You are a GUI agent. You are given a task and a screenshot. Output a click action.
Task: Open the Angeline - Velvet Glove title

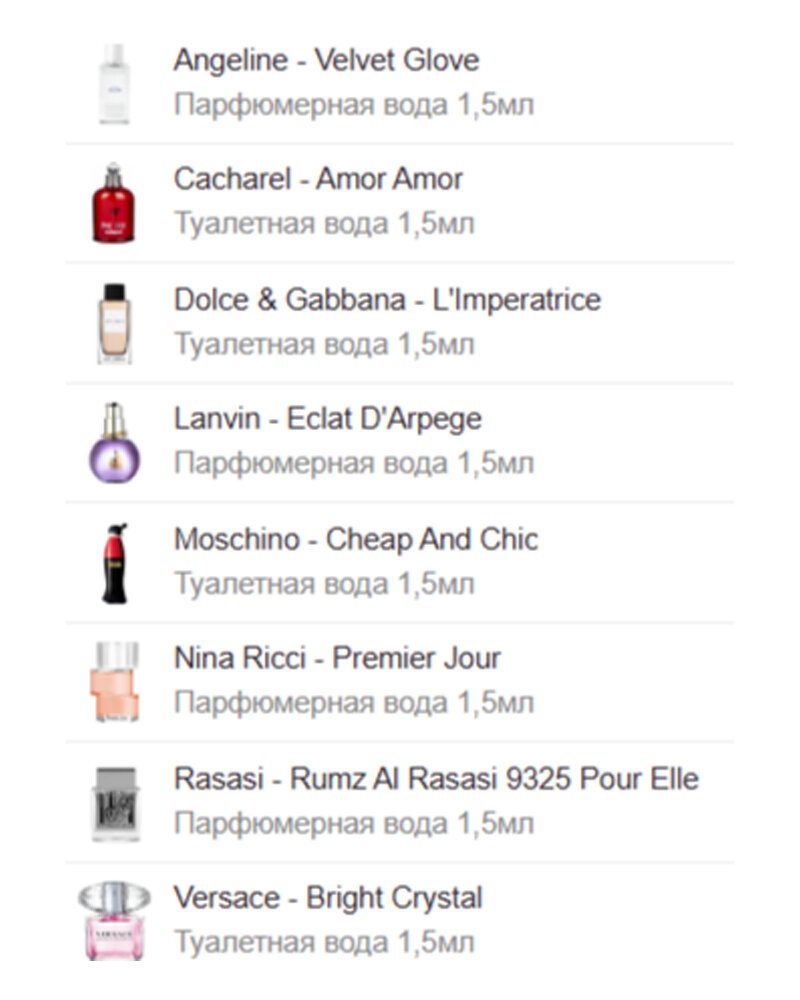[x=326, y=60]
